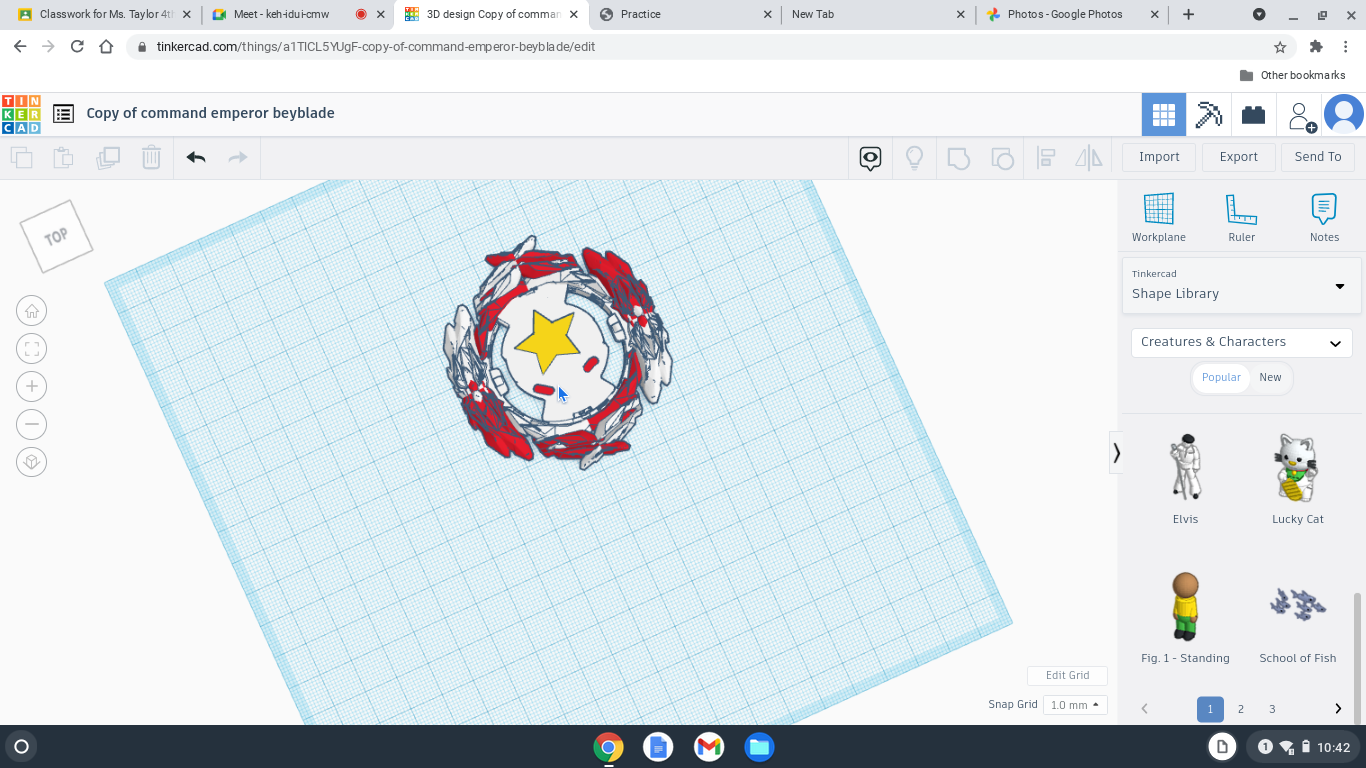Screen dimensions: 1366x768
Task: Toggle orthographic view with the perspective icon
Action: point(31,461)
